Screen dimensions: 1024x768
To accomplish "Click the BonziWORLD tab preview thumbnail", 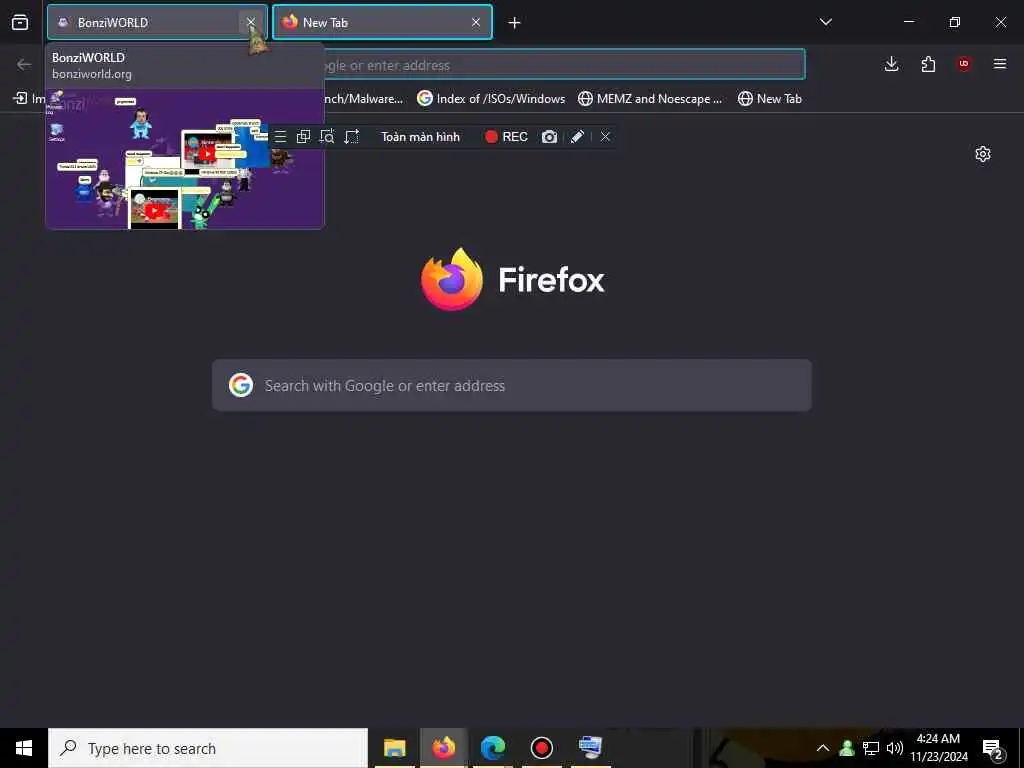I will click(x=185, y=159).
